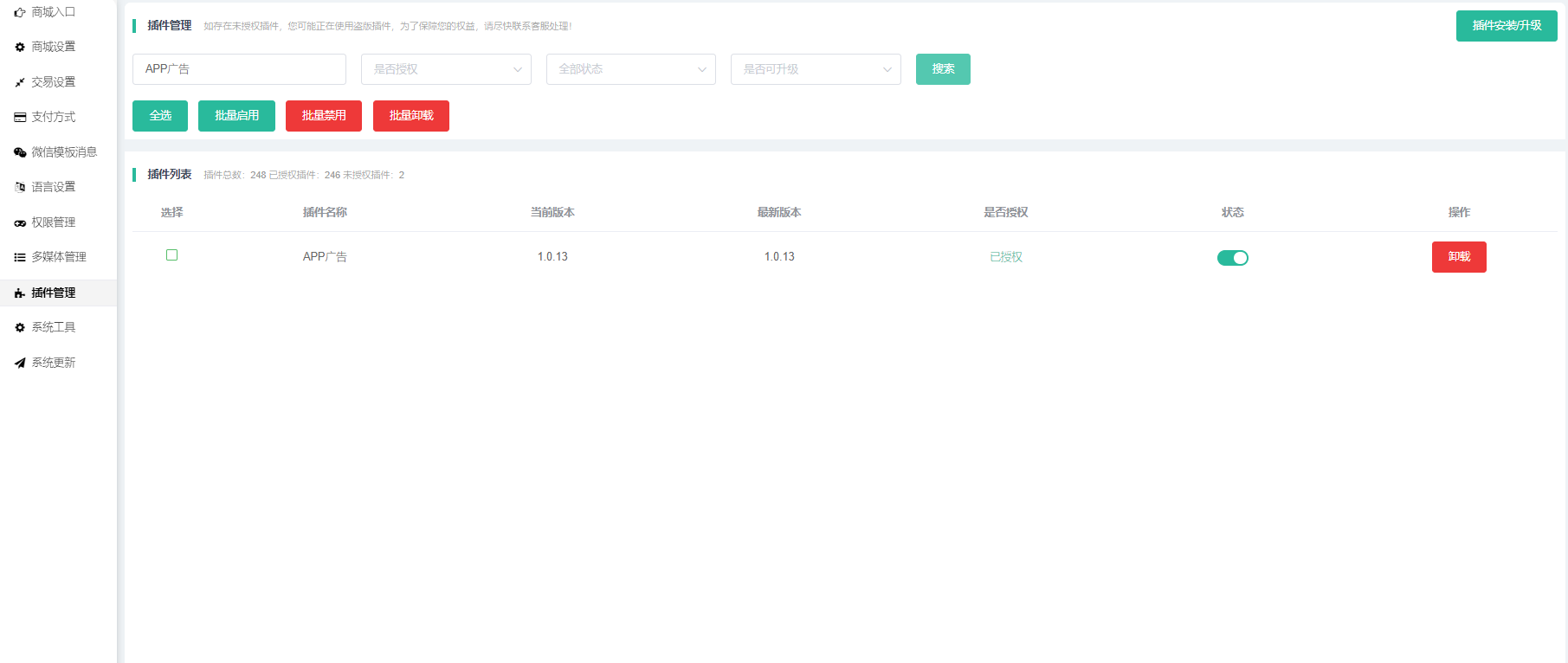Click the paper plane icon for 系统更新
1568x663 pixels.
point(20,363)
